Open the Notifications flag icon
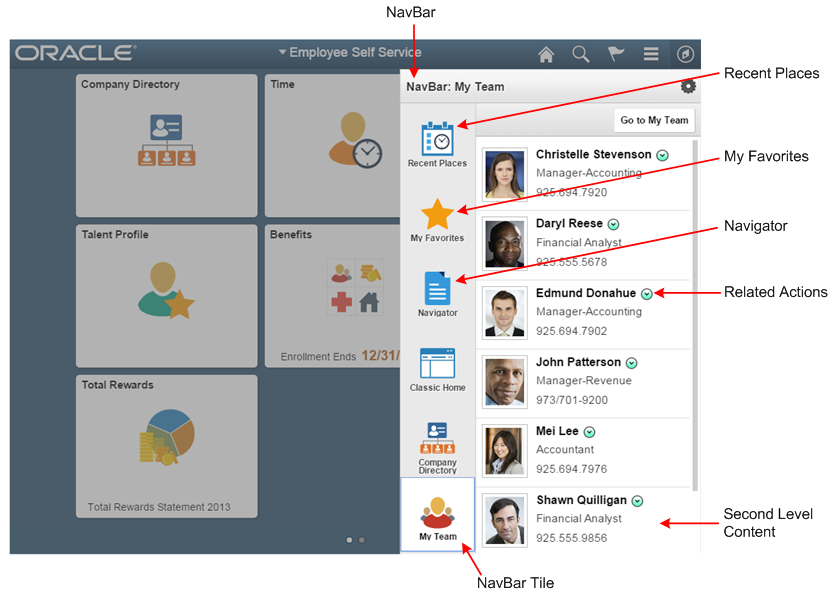Viewport: 838px width, 597px height. (x=616, y=53)
